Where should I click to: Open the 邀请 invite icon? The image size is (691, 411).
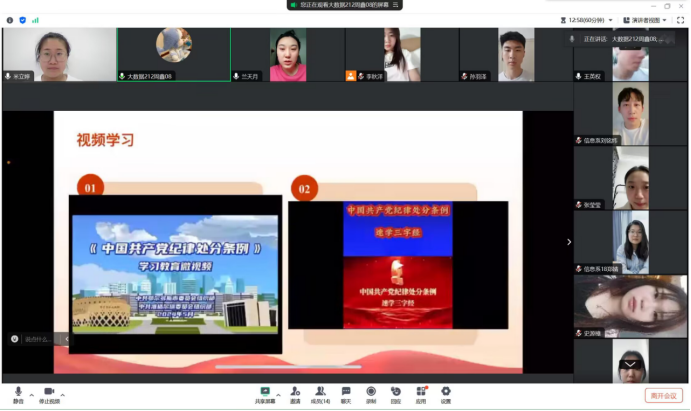295,393
